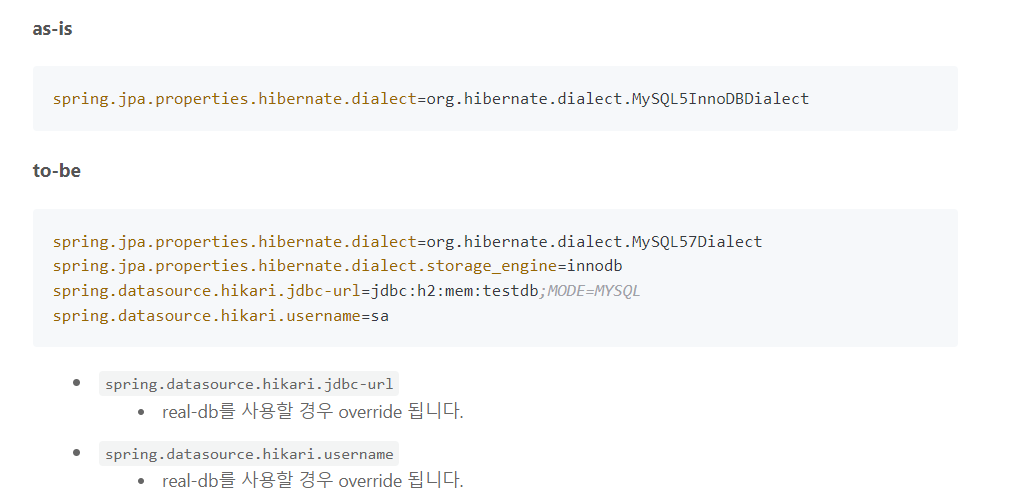Image resolution: width=1014 pixels, height=503 pixels.
Task: Click the bullet before the jdbc-url item
Action: [x=77, y=383]
